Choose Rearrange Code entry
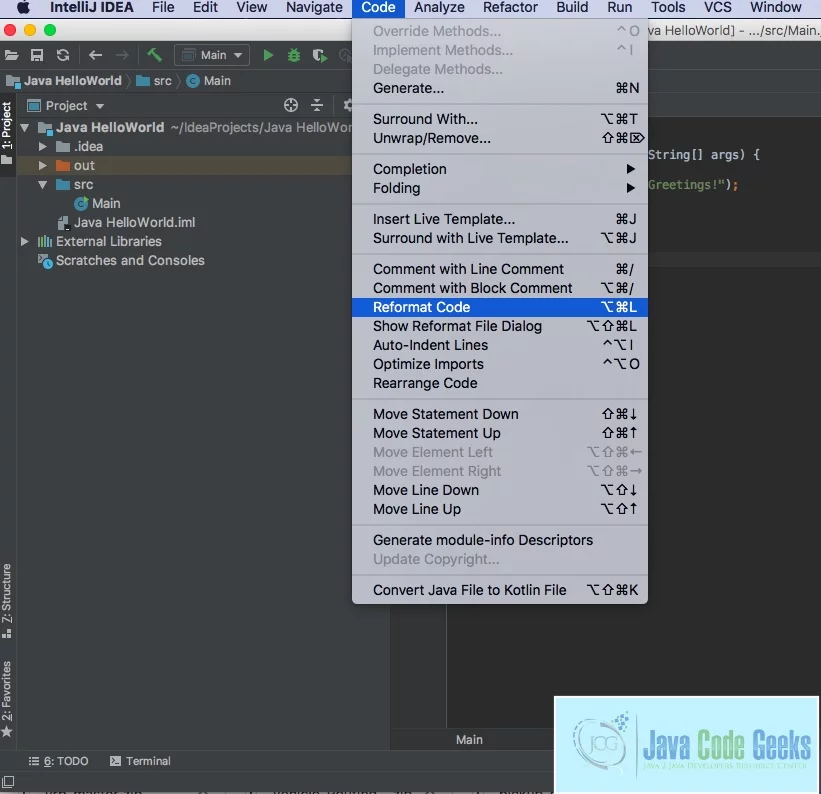Screen dimensions: 821x794 tap(500, 383)
